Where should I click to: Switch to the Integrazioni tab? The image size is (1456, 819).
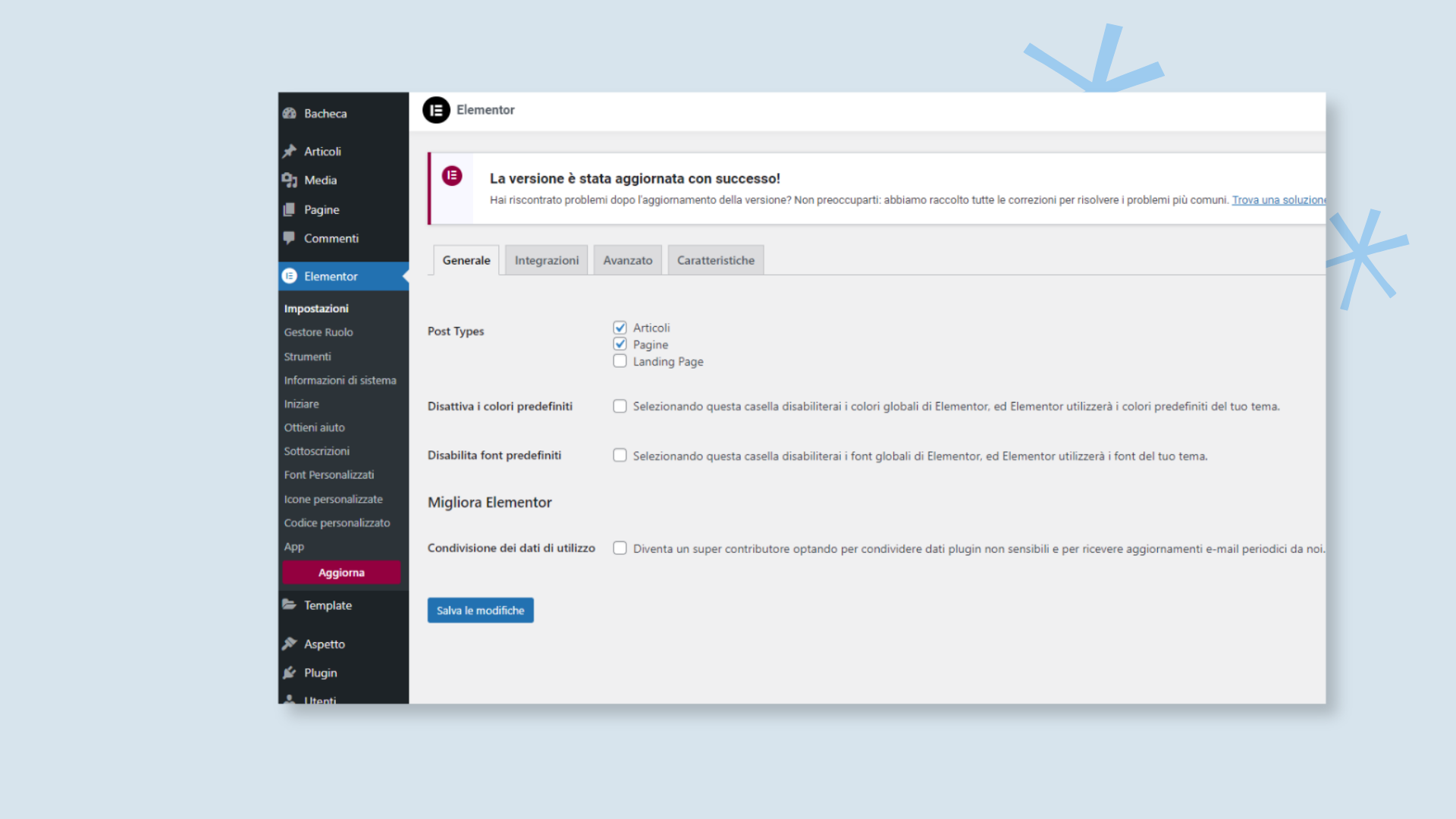coord(546,260)
